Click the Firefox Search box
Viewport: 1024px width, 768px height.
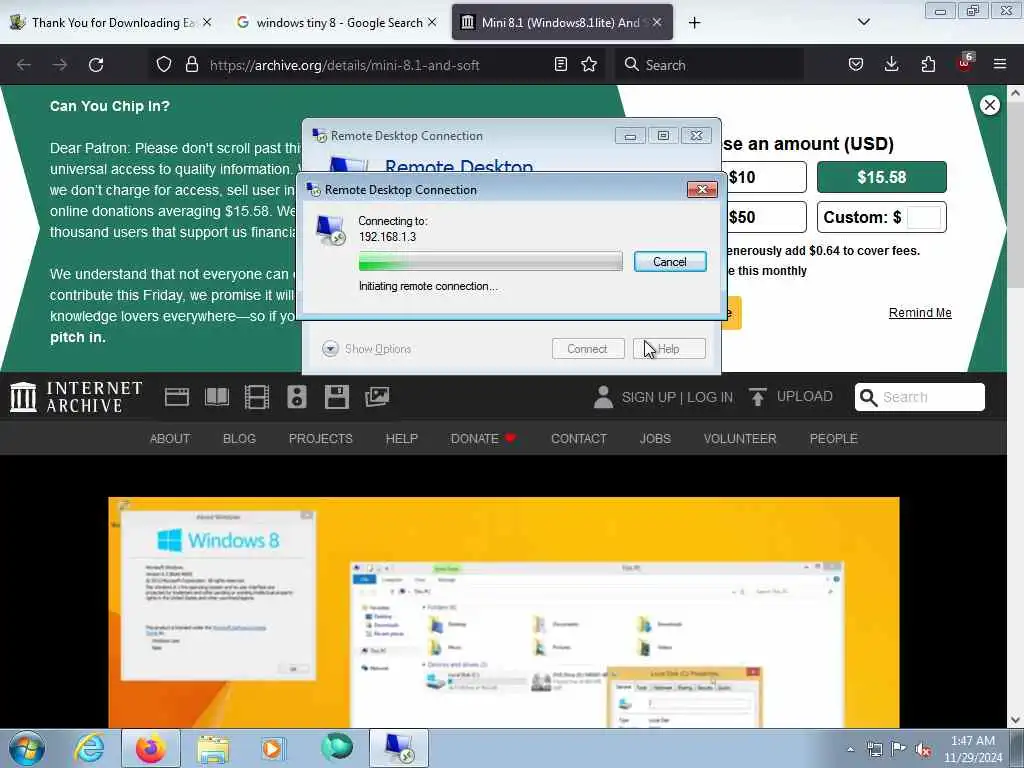point(709,65)
